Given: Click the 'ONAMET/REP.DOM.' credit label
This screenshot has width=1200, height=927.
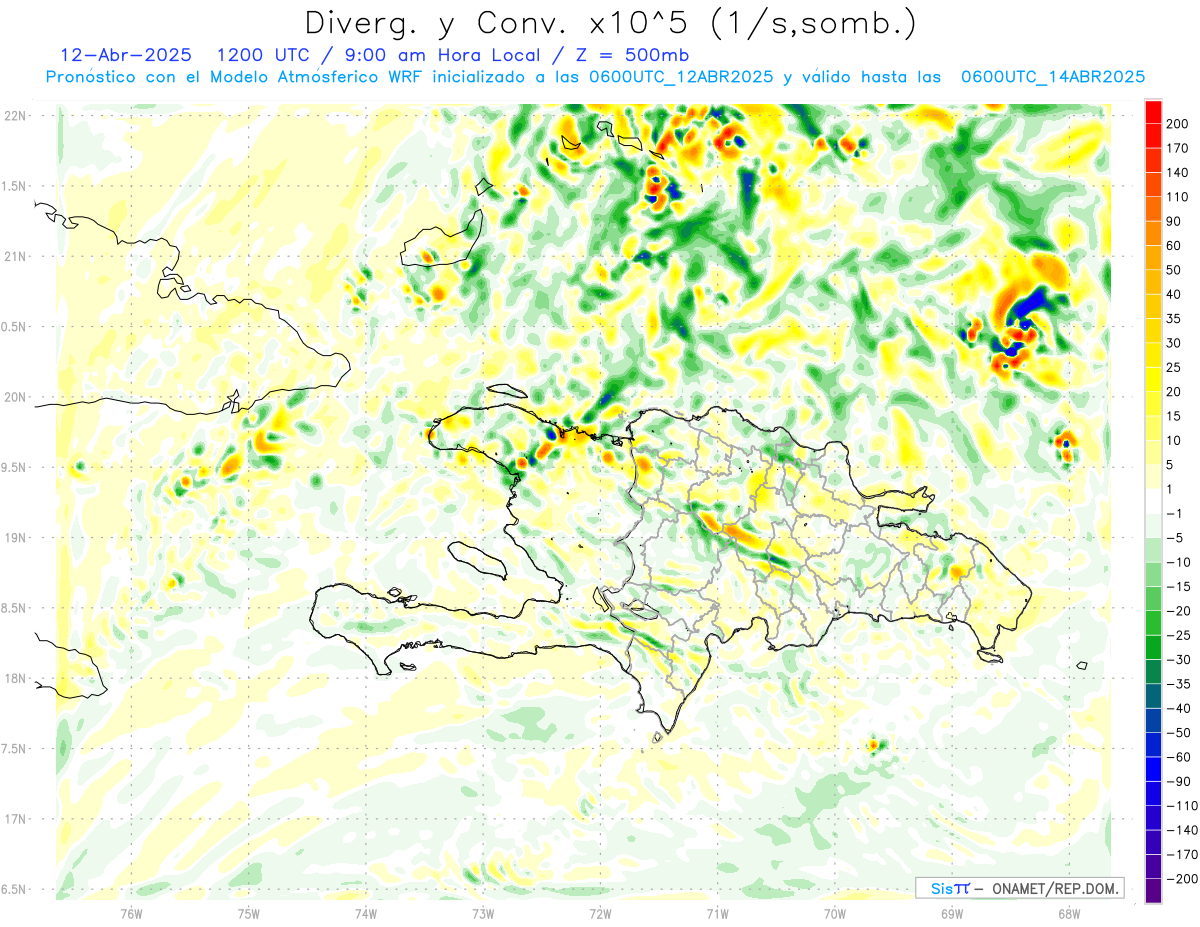Looking at the screenshot, I should pos(1056,888).
